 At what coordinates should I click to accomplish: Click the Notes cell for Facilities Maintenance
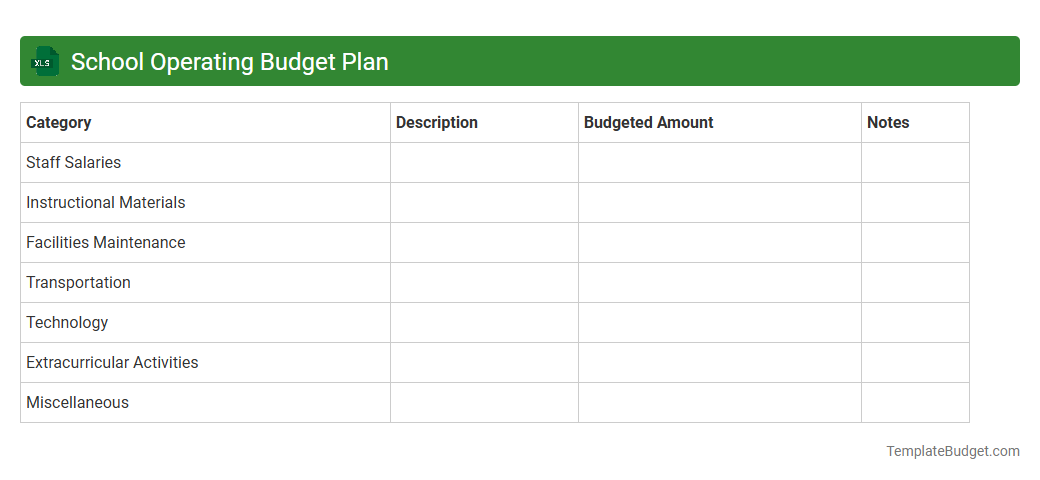(915, 243)
